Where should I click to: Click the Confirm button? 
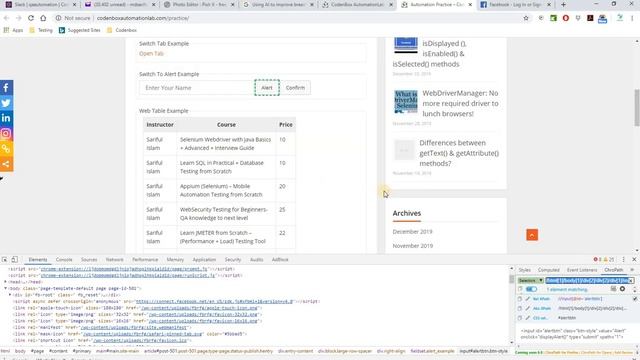pos(295,88)
